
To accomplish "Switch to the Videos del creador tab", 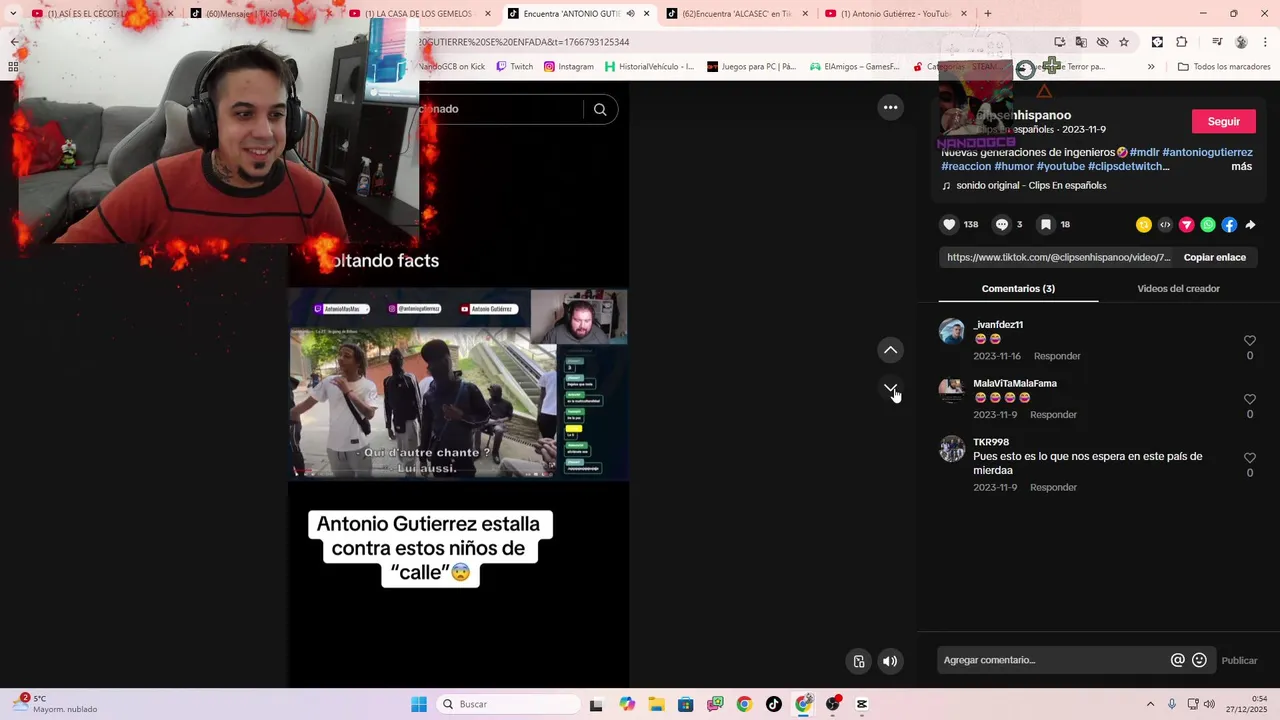I will (1178, 288).
